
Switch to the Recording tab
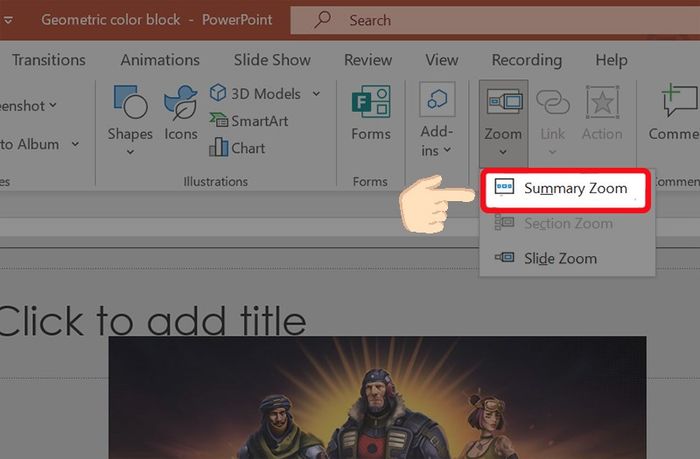point(527,60)
